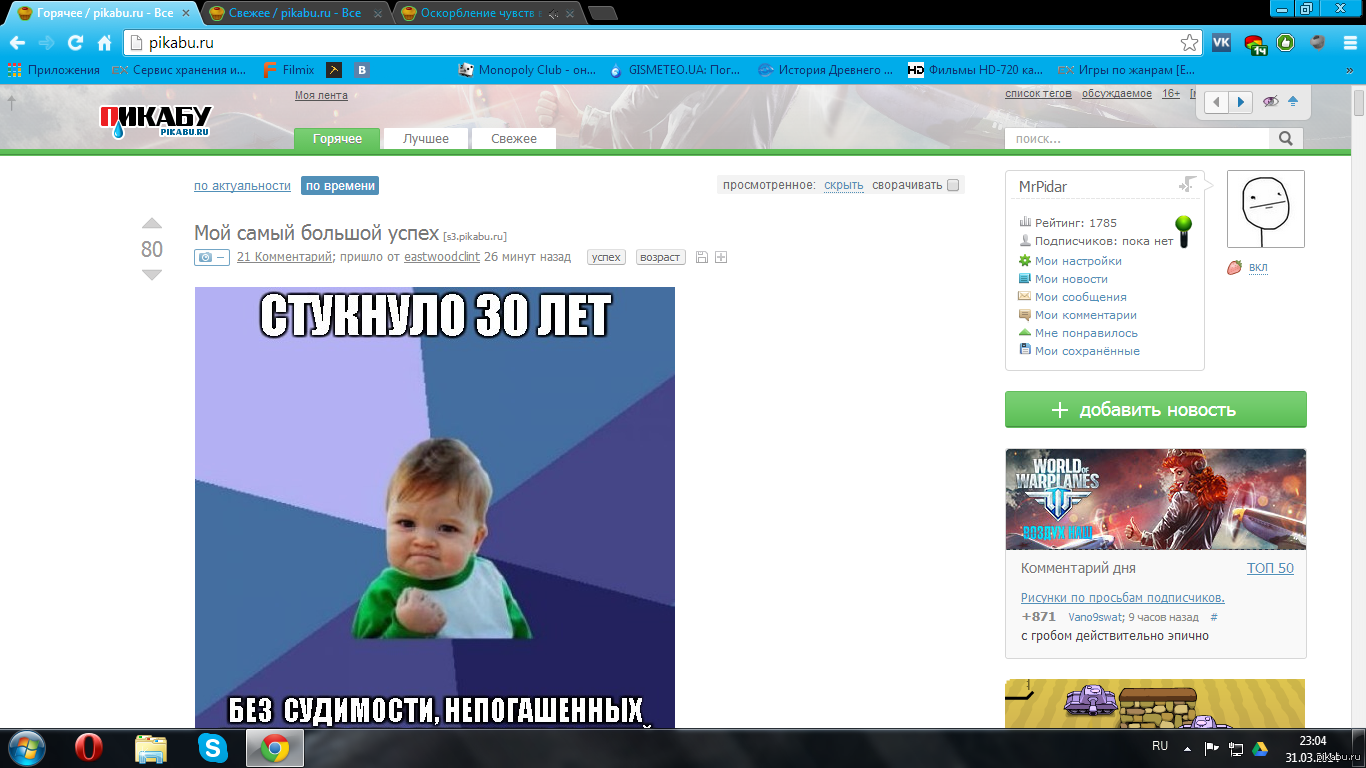Image resolution: width=1366 pixels, height=768 pixels.
Task: Bookmark this page with the star icon
Action: click(x=1189, y=43)
